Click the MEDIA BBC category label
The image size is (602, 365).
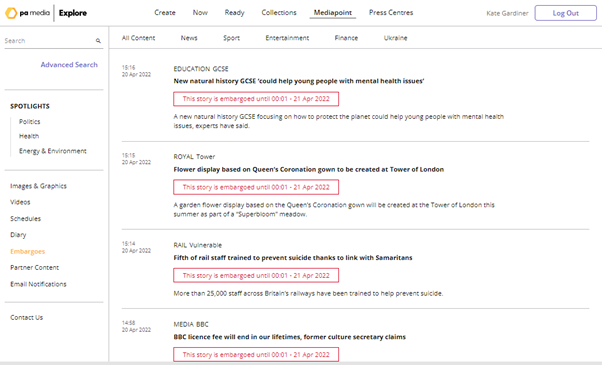(x=191, y=324)
